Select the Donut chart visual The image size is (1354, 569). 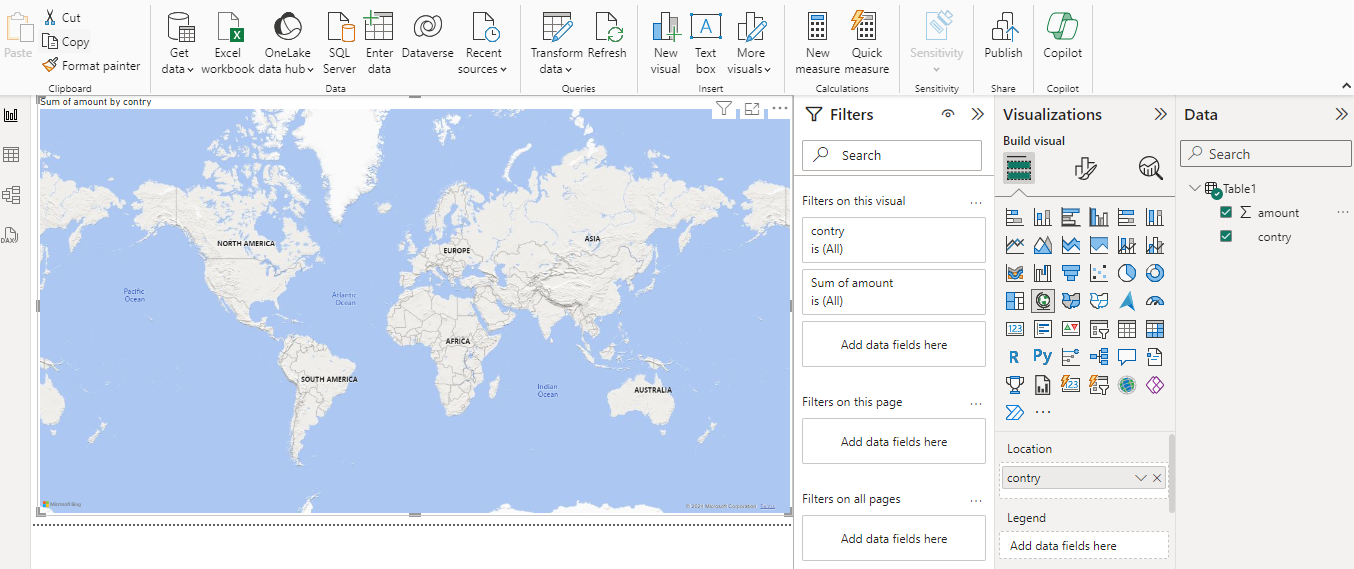1155,273
